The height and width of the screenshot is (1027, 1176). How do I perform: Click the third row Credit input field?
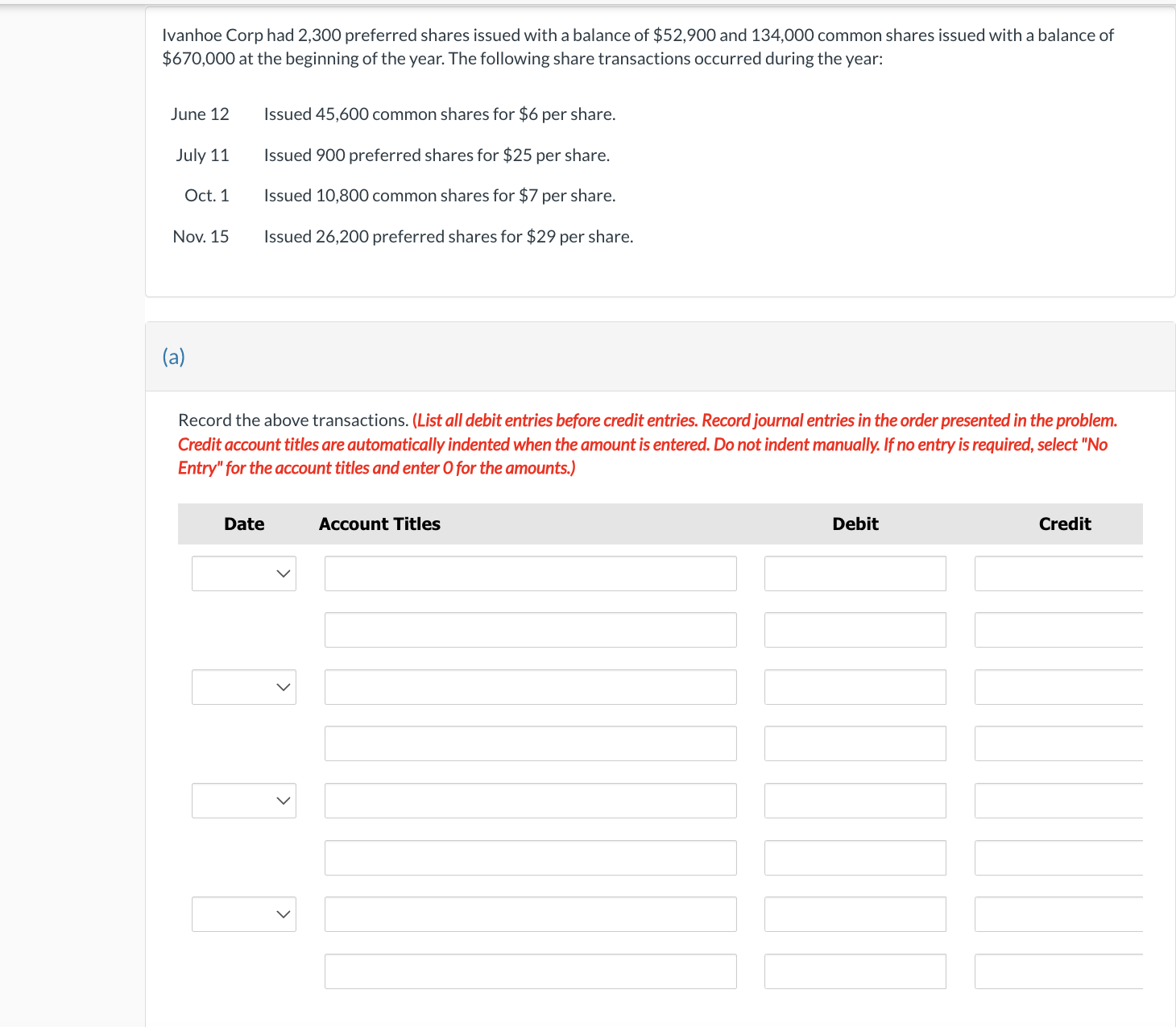point(1059,687)
